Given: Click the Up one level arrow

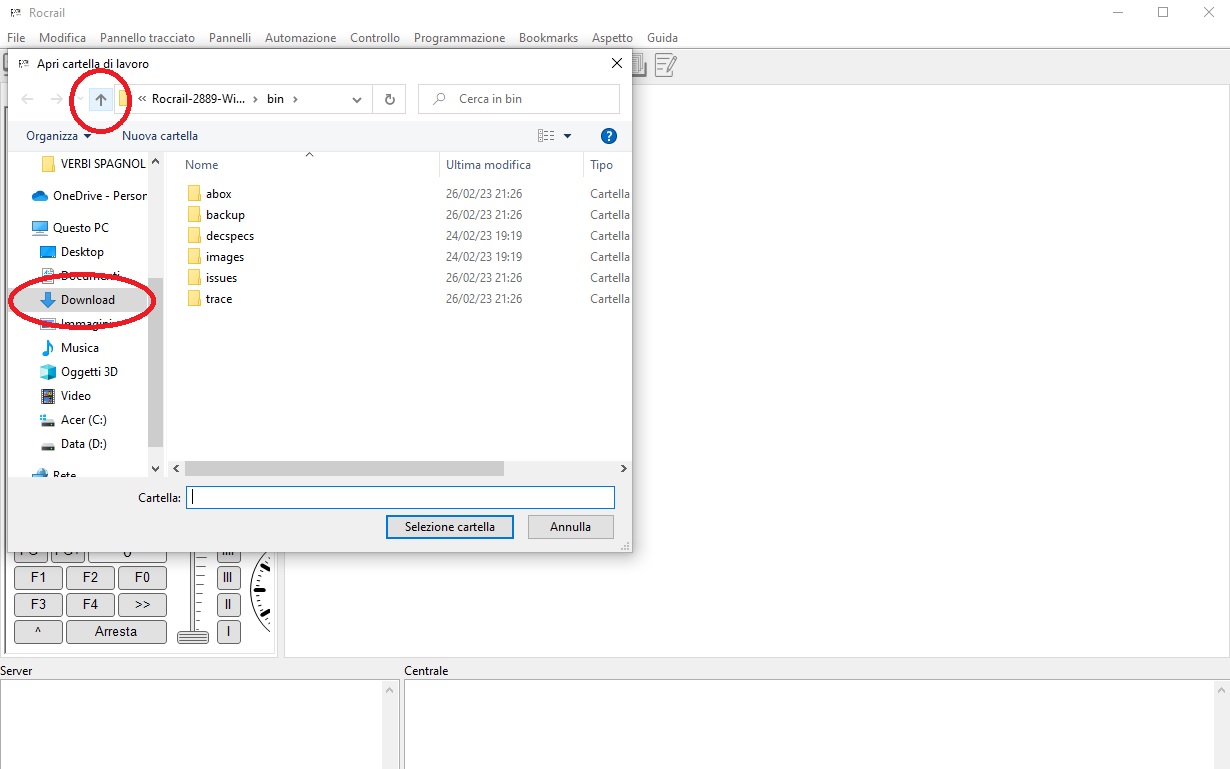Looking at the screenshot, I should [100, 99].
